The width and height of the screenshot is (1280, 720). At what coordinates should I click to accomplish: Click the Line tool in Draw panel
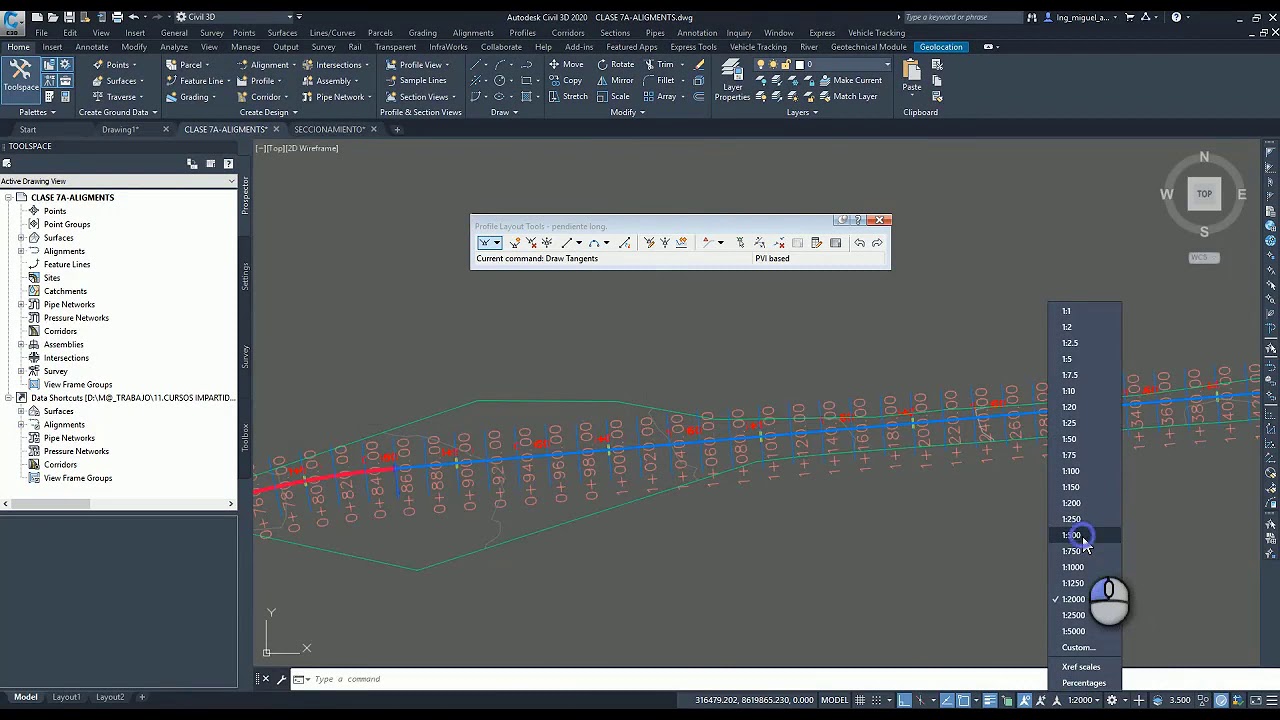tap(478, 64)
